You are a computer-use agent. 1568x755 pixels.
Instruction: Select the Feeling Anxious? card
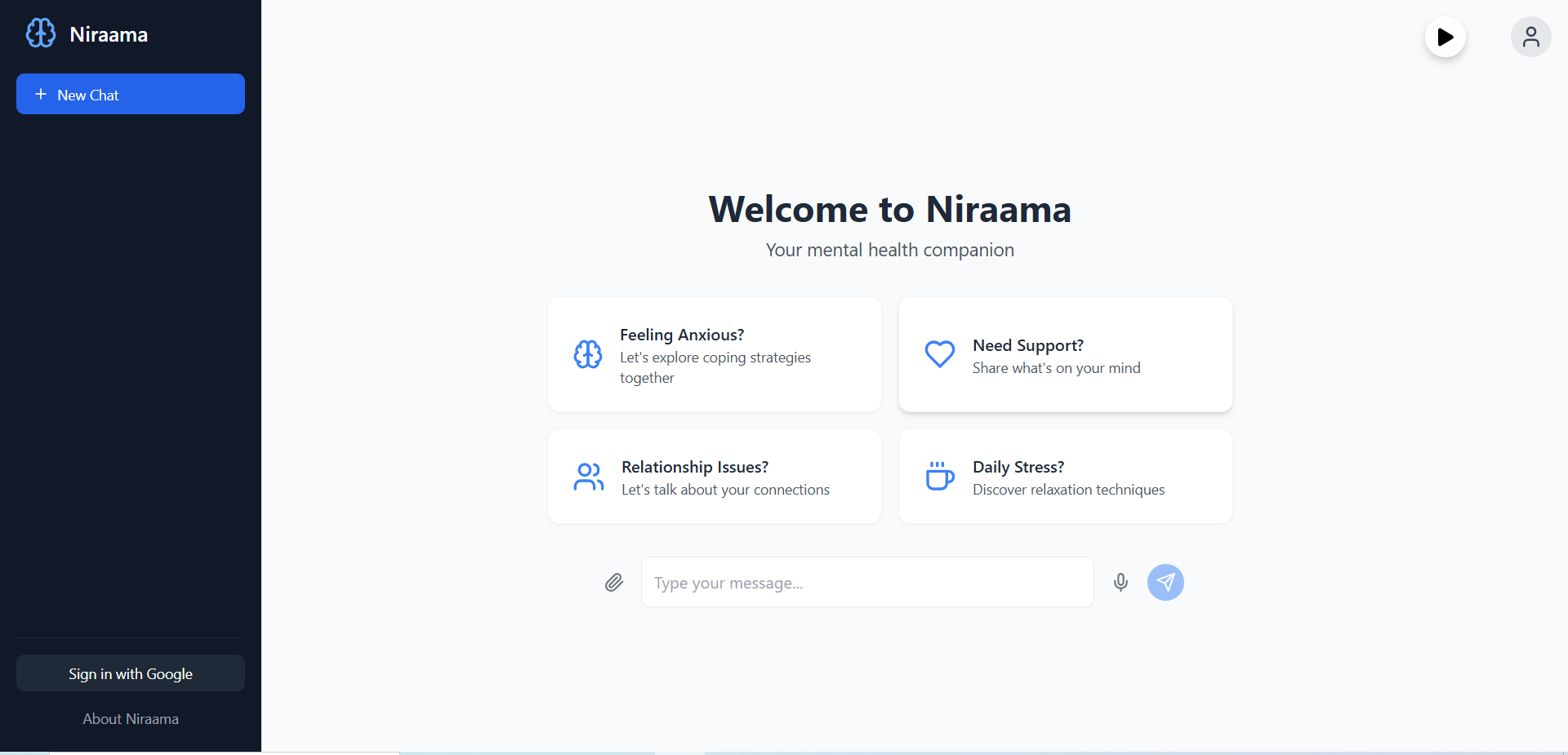tap(715, 354)
